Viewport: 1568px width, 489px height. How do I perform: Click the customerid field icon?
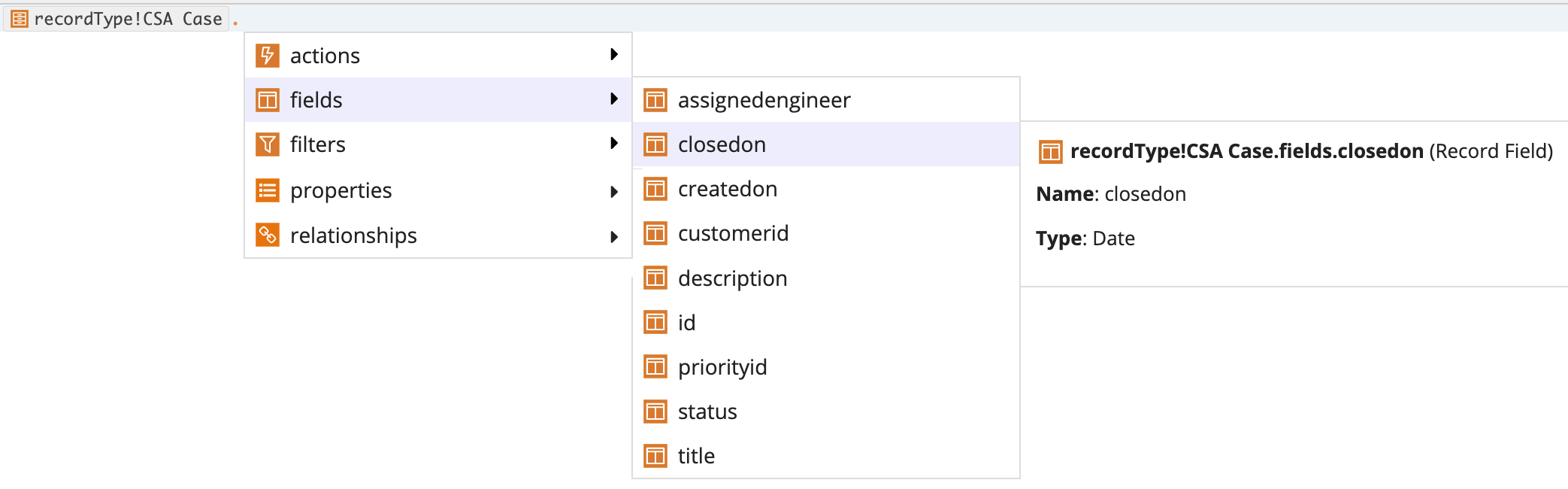655,233
